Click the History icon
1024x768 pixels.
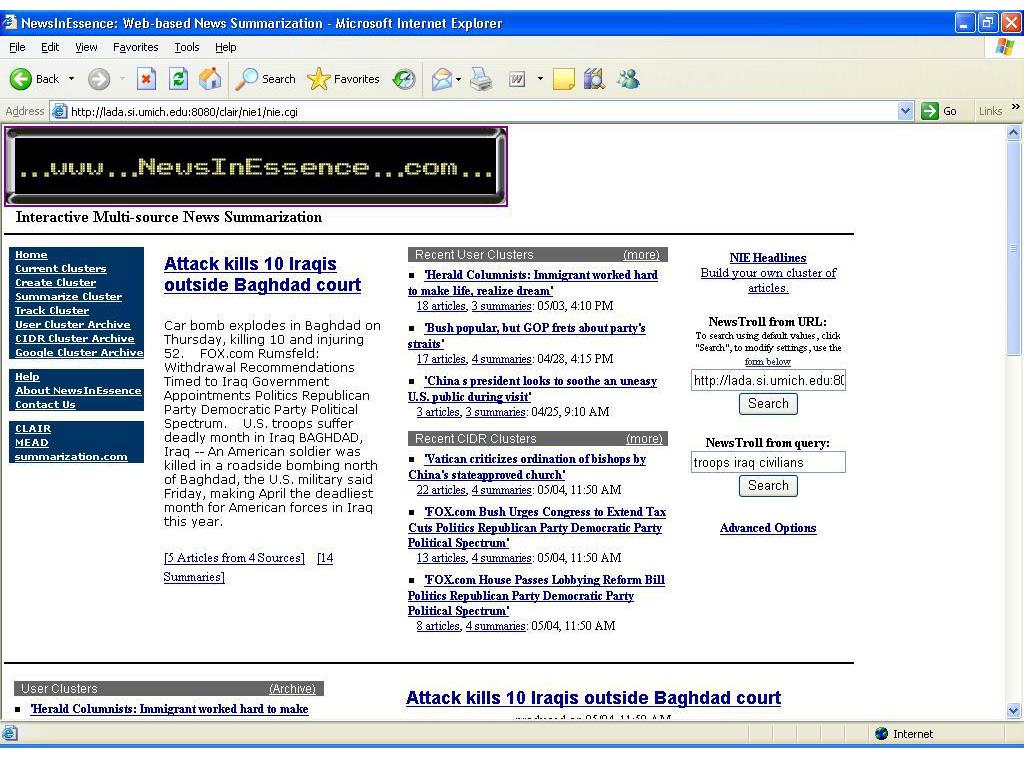tap(404, 79)
